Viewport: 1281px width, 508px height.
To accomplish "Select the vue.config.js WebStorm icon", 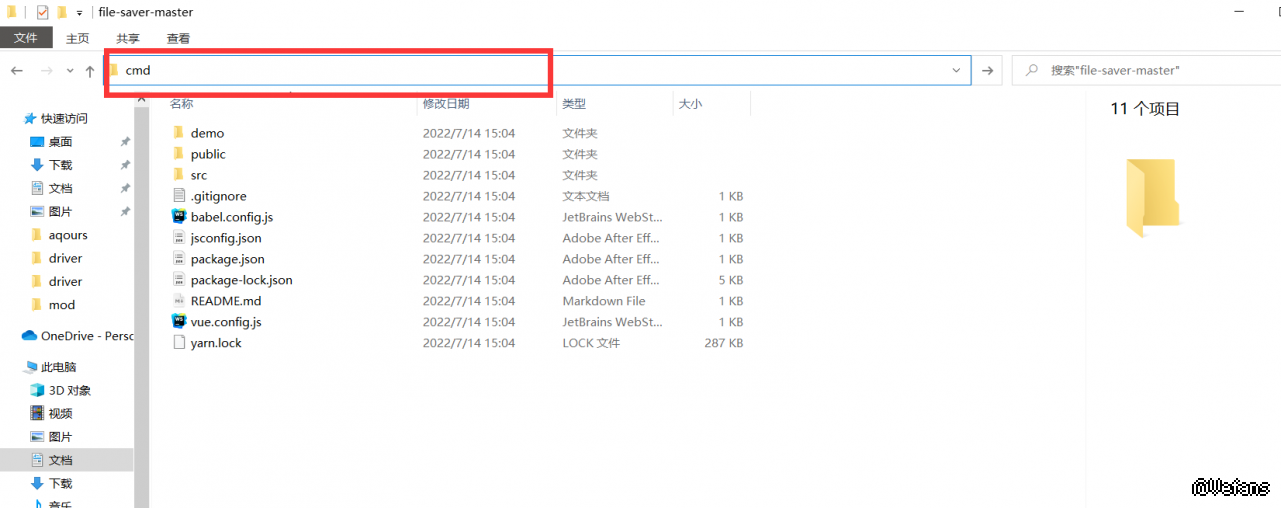I will pos(179,321).
